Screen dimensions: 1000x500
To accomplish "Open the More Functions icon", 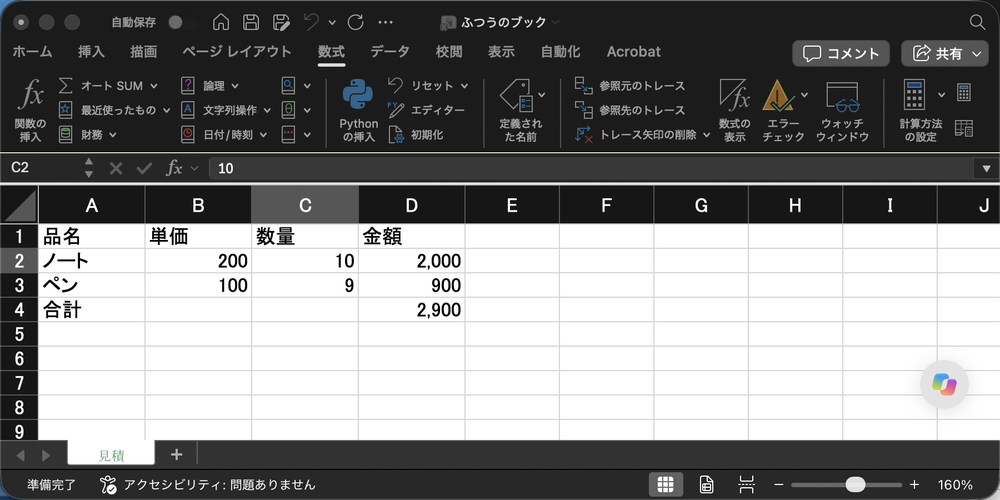I will [x=289, y=135].
